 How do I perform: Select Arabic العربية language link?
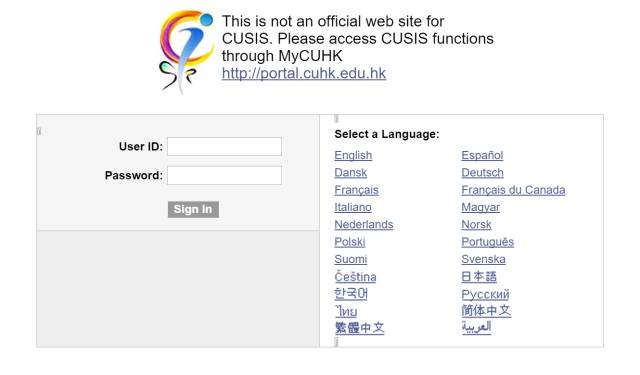click(x=476, y=327)
